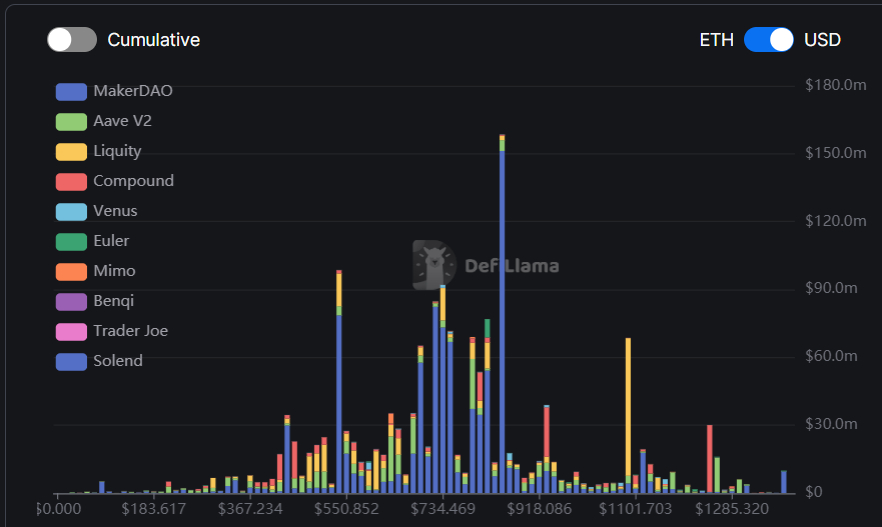Toggle the Cumulative switch
The width and height of the screenshot is (882, 527).
(71, 40)
